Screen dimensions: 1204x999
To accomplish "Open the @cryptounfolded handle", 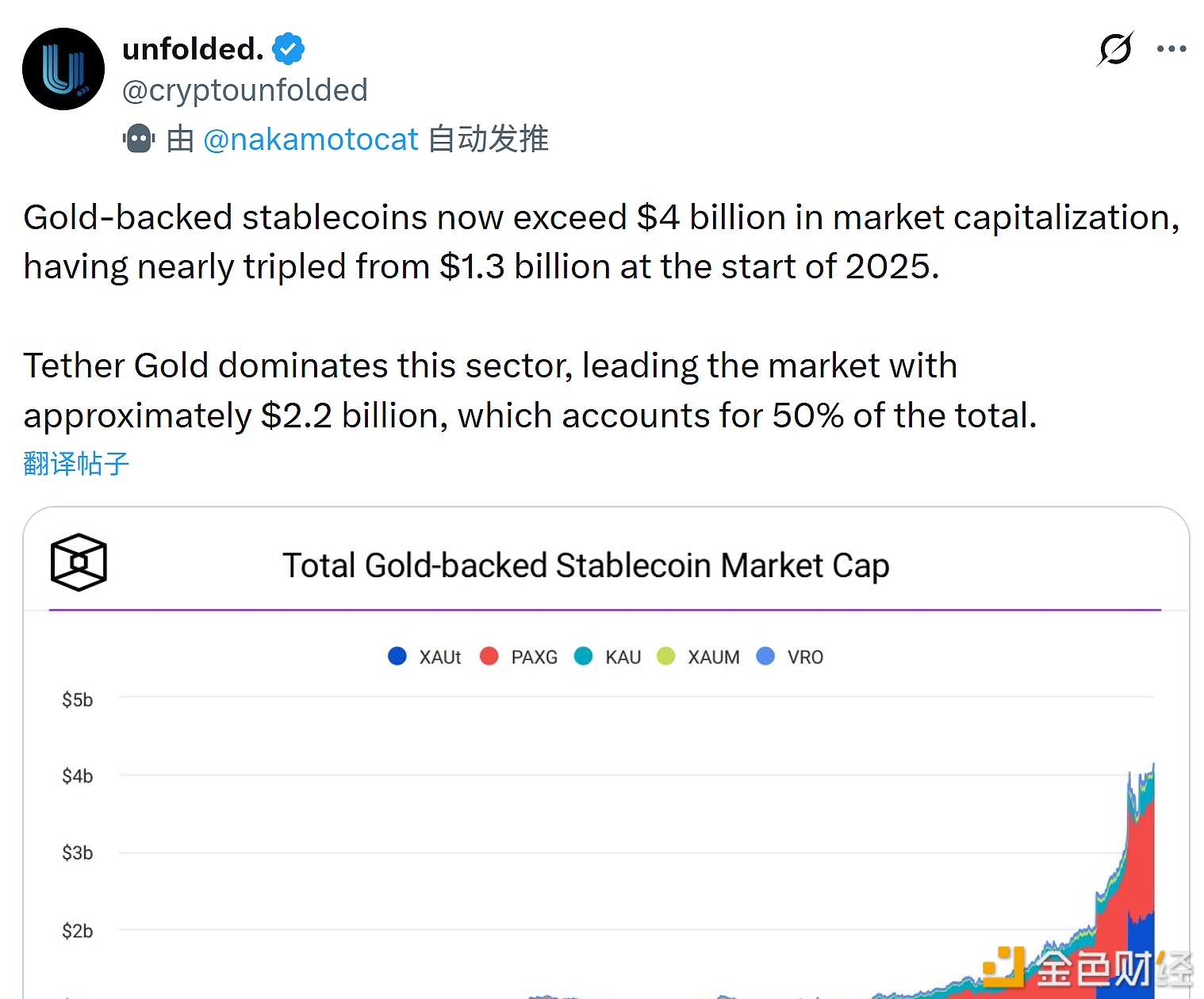I will tap(245, 90).
